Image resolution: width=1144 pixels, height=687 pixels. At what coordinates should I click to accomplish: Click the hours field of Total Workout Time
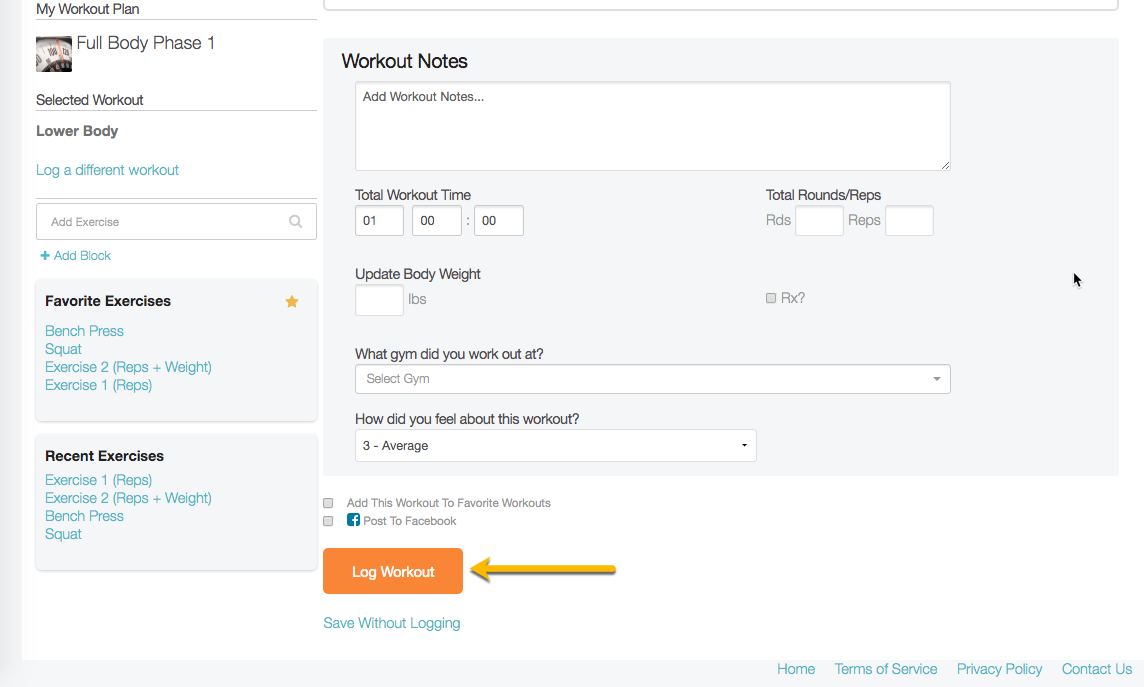coord(379,221)
